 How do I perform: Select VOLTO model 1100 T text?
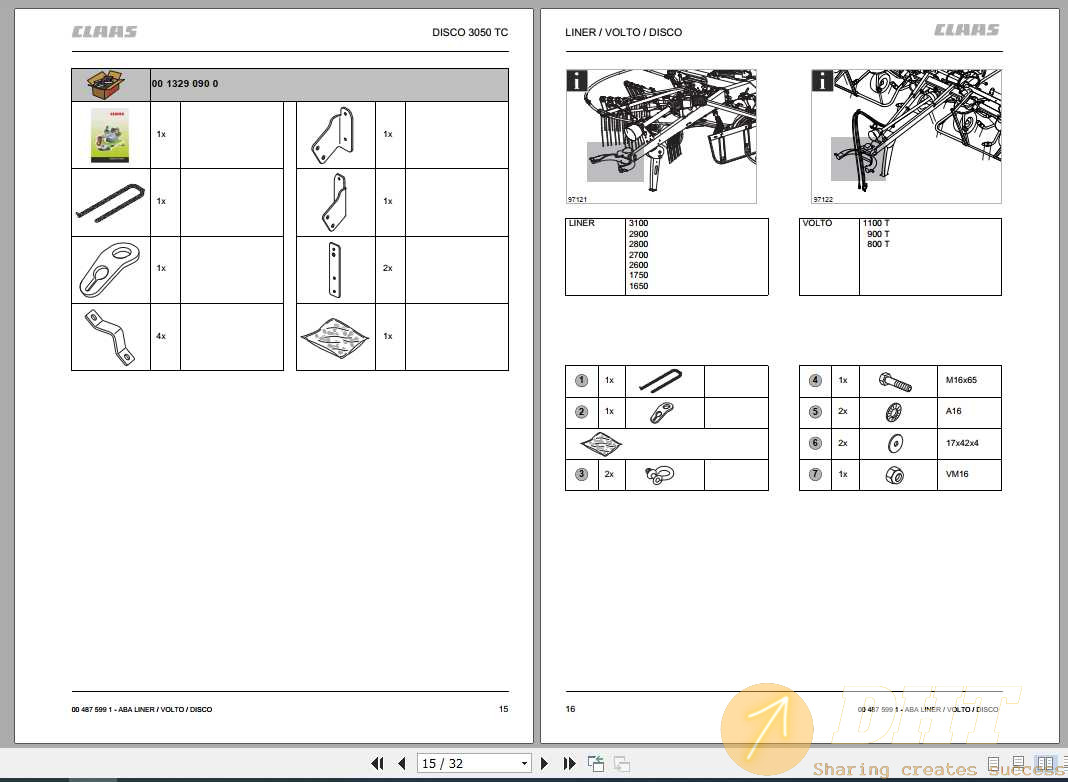[x=876, y=223]
